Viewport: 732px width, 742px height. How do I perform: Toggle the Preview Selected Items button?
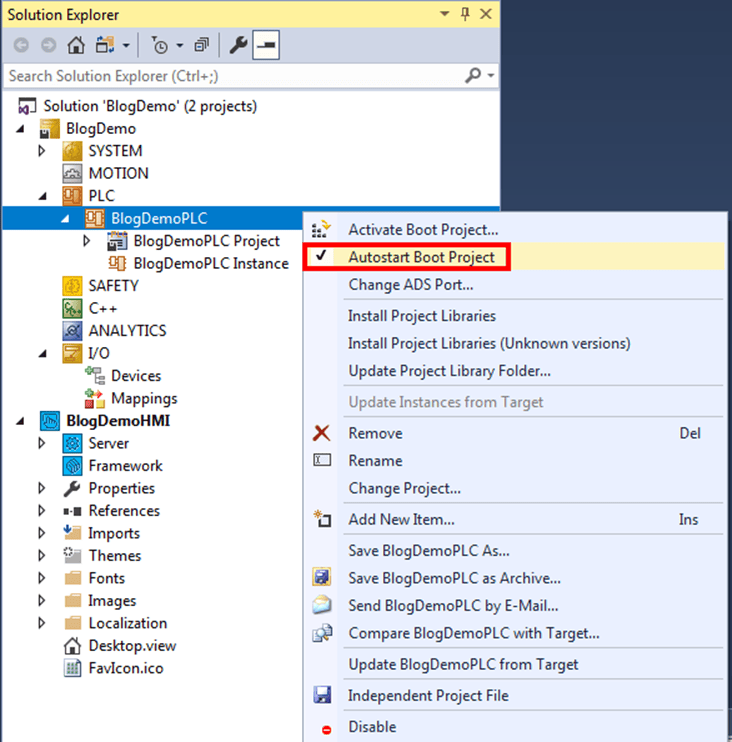265,45
